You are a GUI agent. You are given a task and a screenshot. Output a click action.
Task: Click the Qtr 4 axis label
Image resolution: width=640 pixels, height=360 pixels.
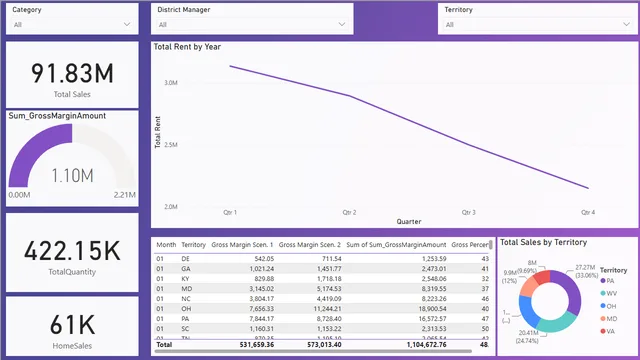click(x=588, y=212)
